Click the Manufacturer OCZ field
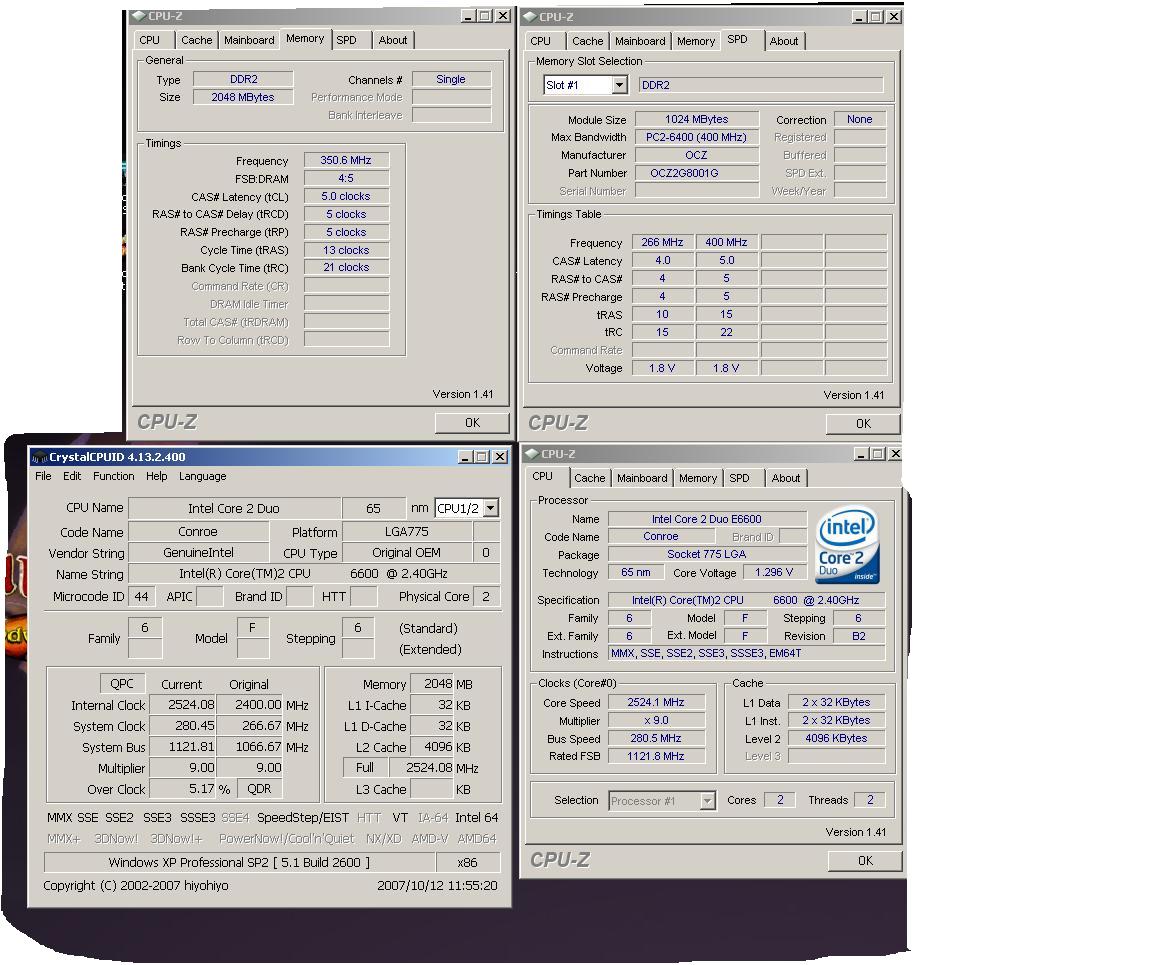1173x965 pixels. [x=696, y=155]
